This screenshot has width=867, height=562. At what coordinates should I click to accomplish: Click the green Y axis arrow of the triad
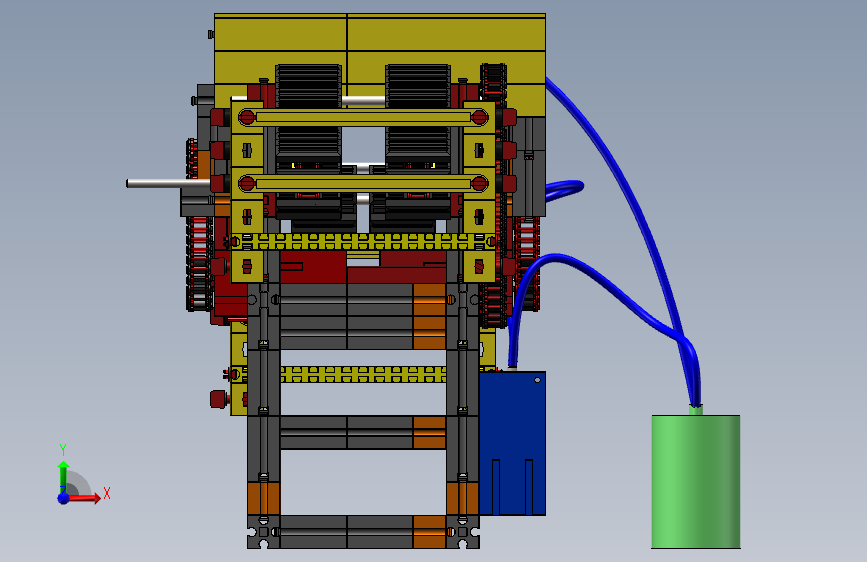[63, 476]
